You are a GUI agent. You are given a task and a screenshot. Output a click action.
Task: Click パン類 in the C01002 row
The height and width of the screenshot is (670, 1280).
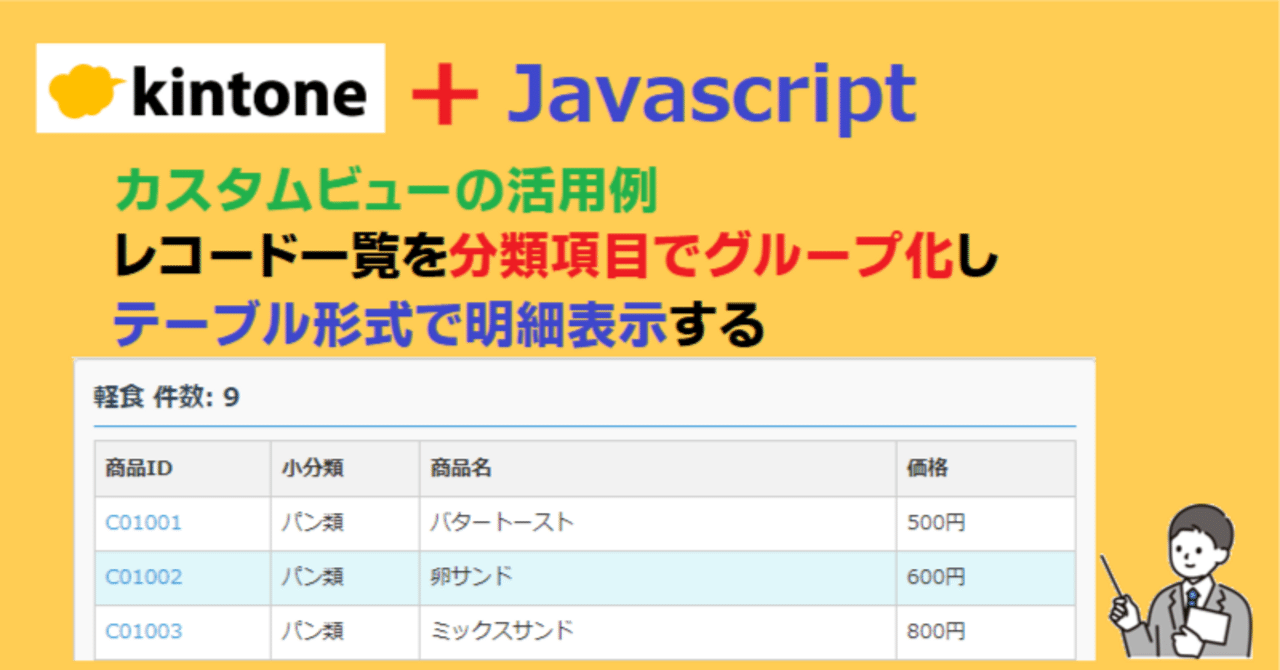click(345, 577)
